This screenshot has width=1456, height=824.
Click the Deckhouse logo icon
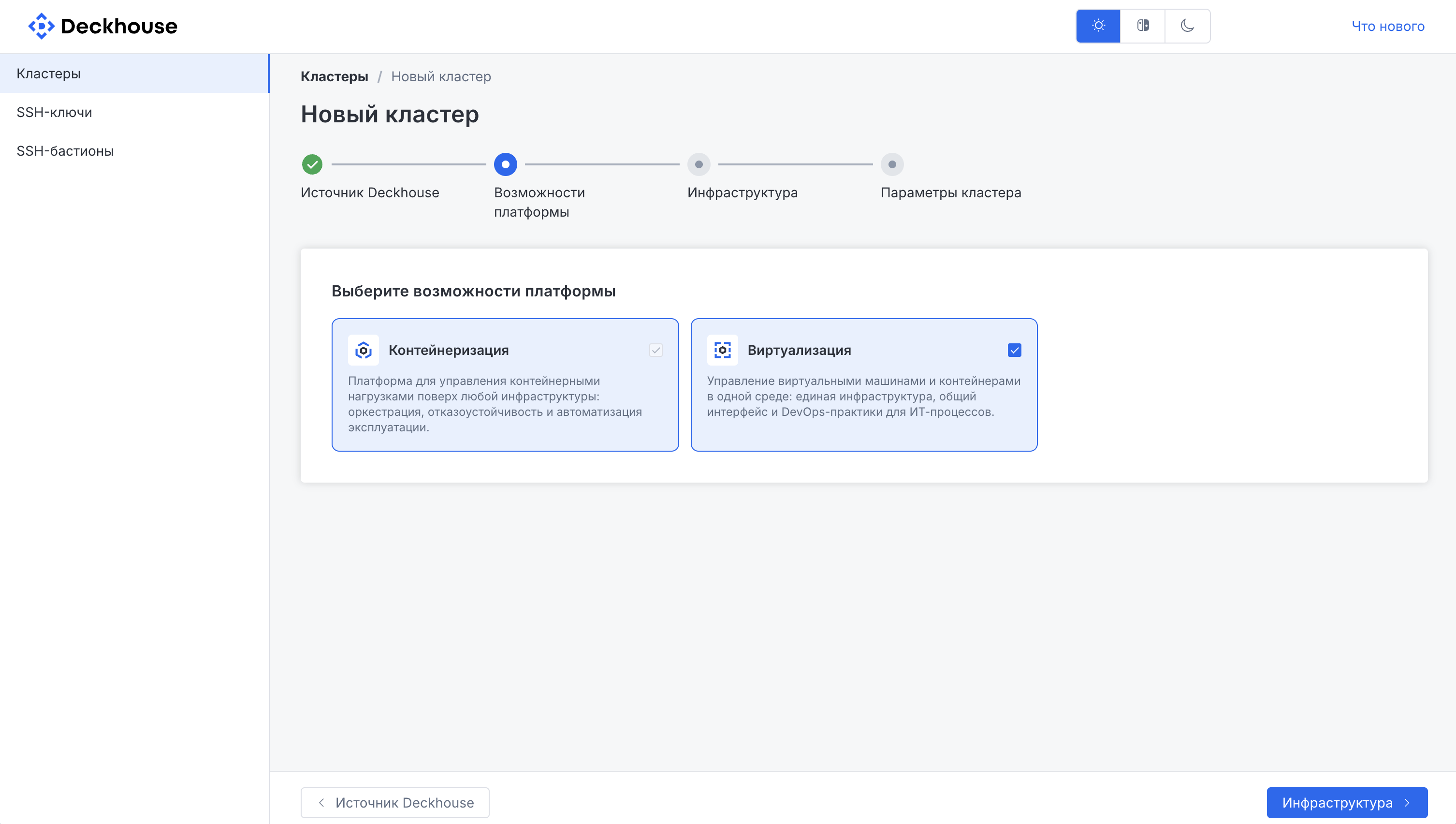coord(41,26)
